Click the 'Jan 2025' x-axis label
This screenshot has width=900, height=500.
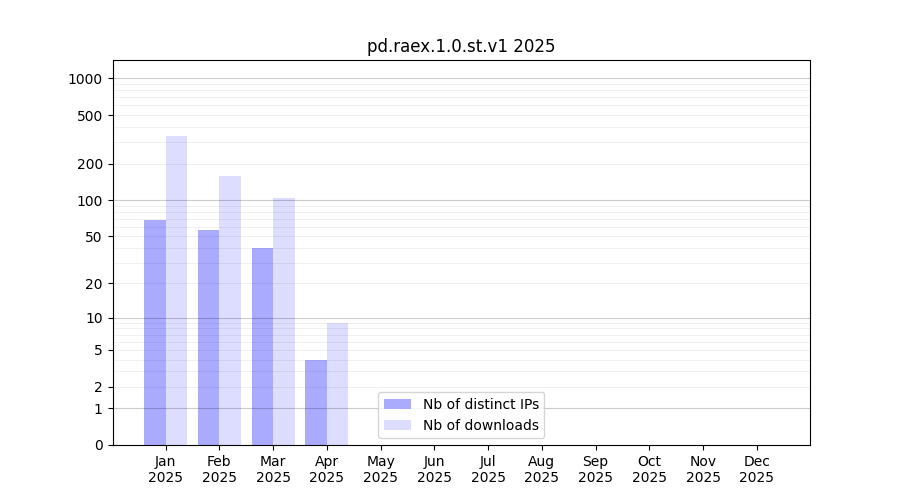166,469
